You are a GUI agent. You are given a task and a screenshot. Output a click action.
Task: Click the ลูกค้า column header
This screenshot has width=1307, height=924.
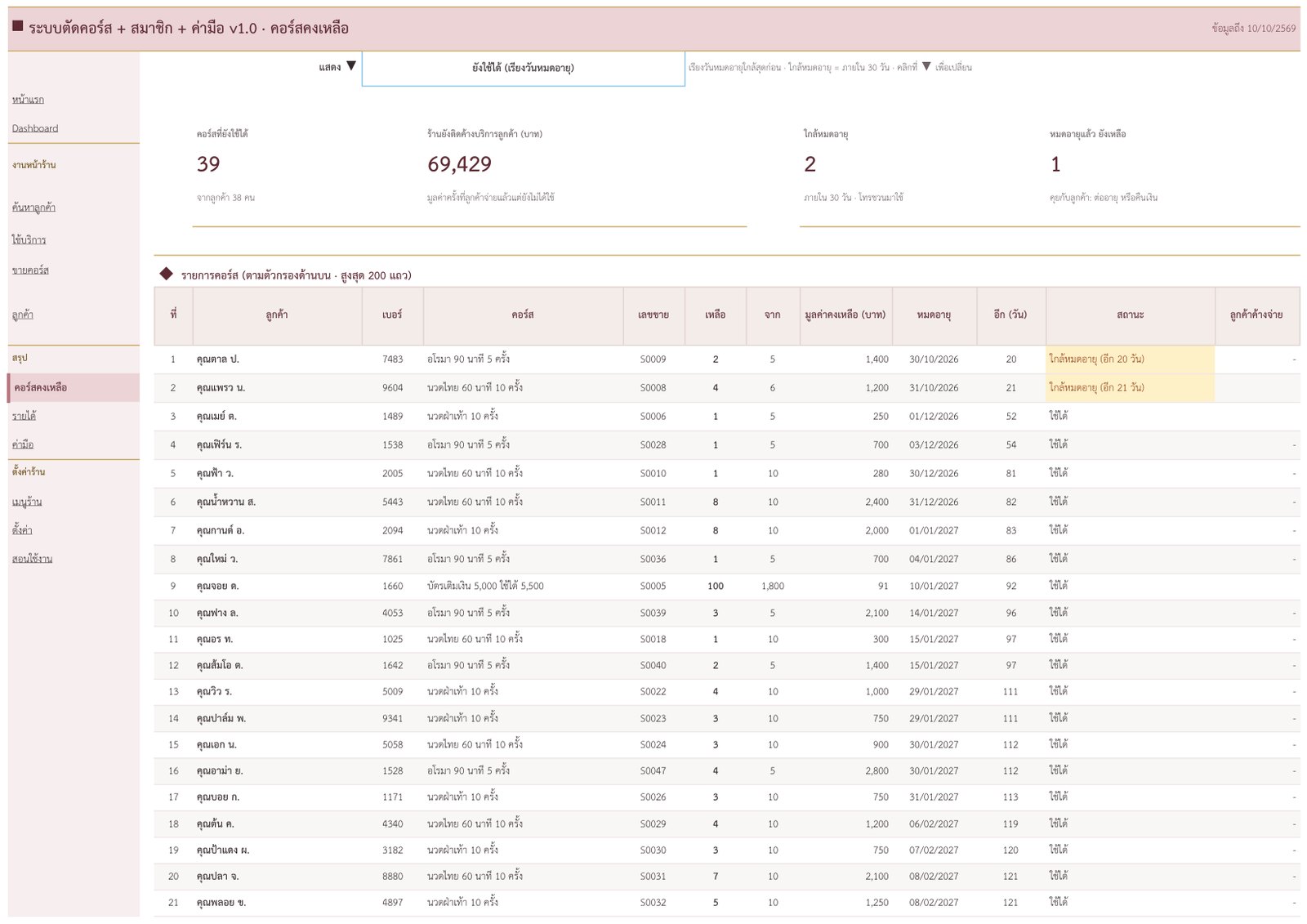tap(277, 315)
